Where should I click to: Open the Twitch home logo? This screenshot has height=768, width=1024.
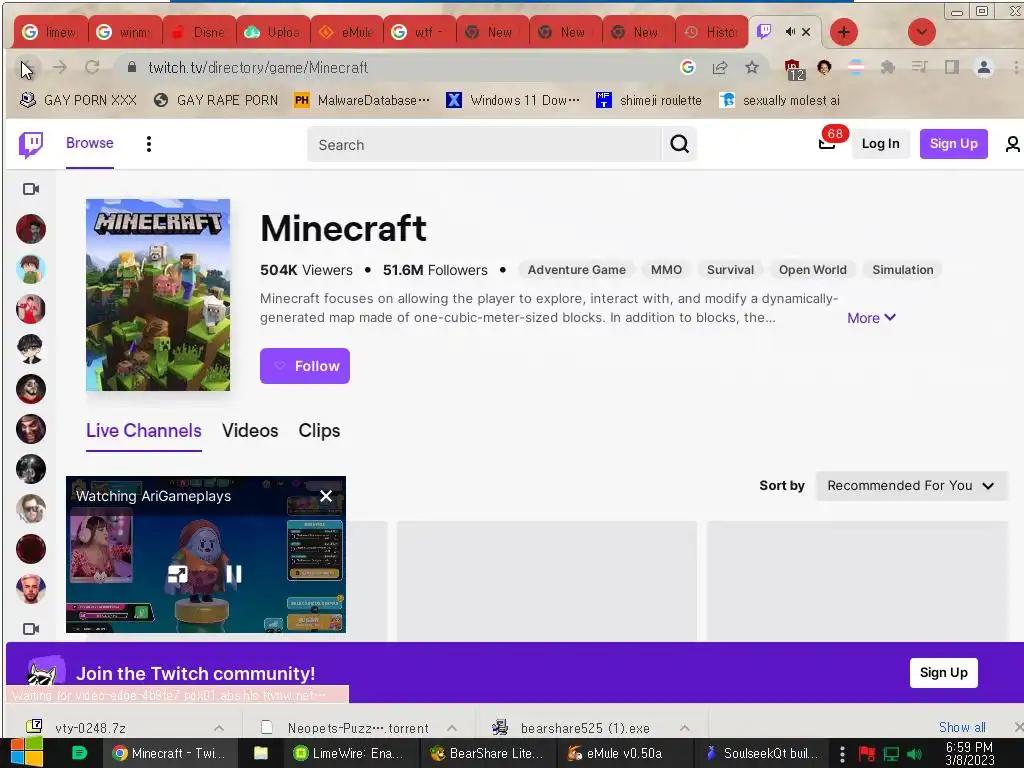tap(31, 144)
